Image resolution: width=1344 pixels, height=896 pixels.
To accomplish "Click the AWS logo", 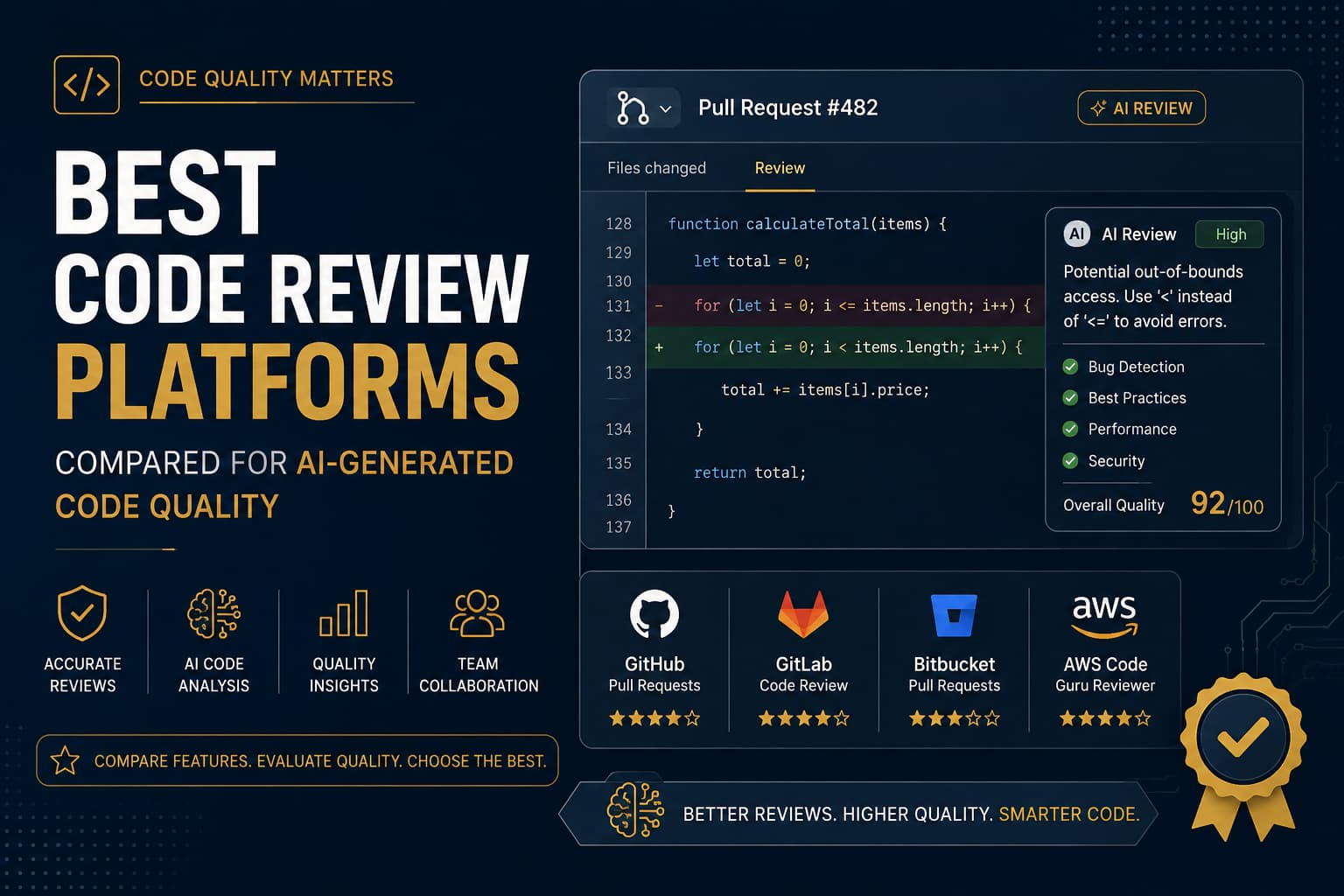I will (x=1104, y=616).
